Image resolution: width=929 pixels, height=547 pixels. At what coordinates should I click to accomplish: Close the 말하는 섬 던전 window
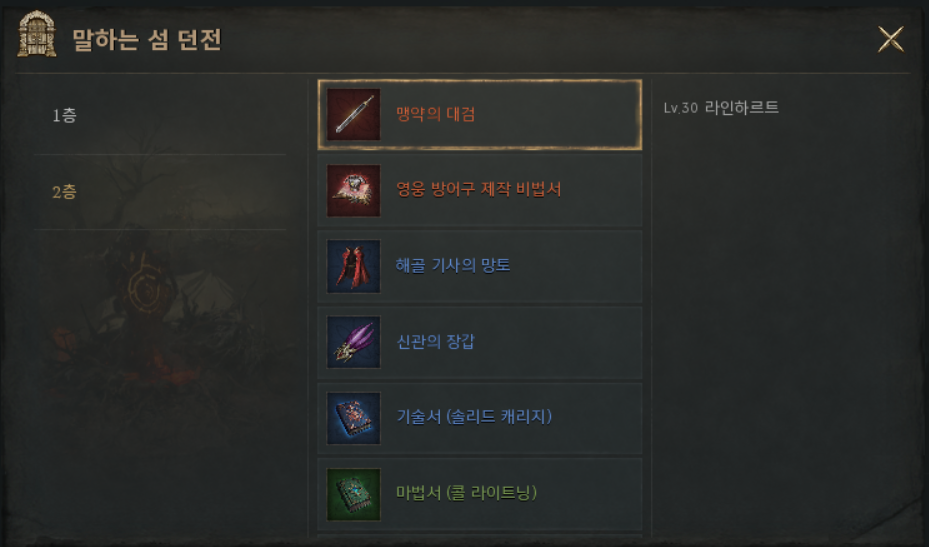click(x=890, y=39)
